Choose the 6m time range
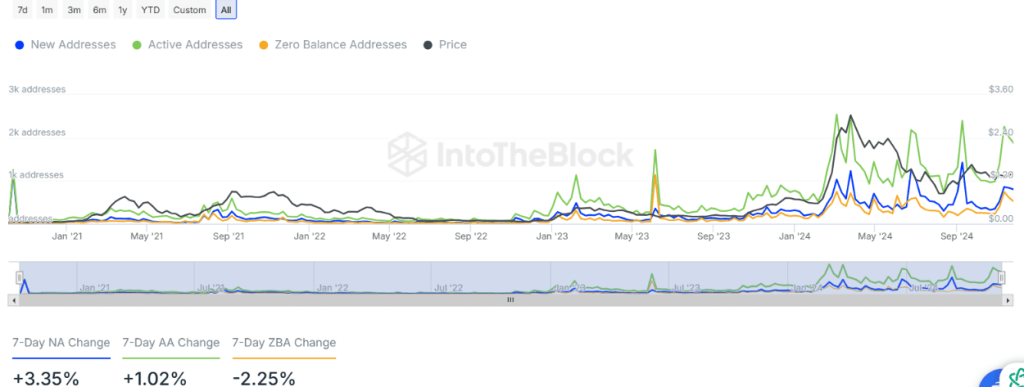Viewport: 1024px width, 387px height. [99, 10]
